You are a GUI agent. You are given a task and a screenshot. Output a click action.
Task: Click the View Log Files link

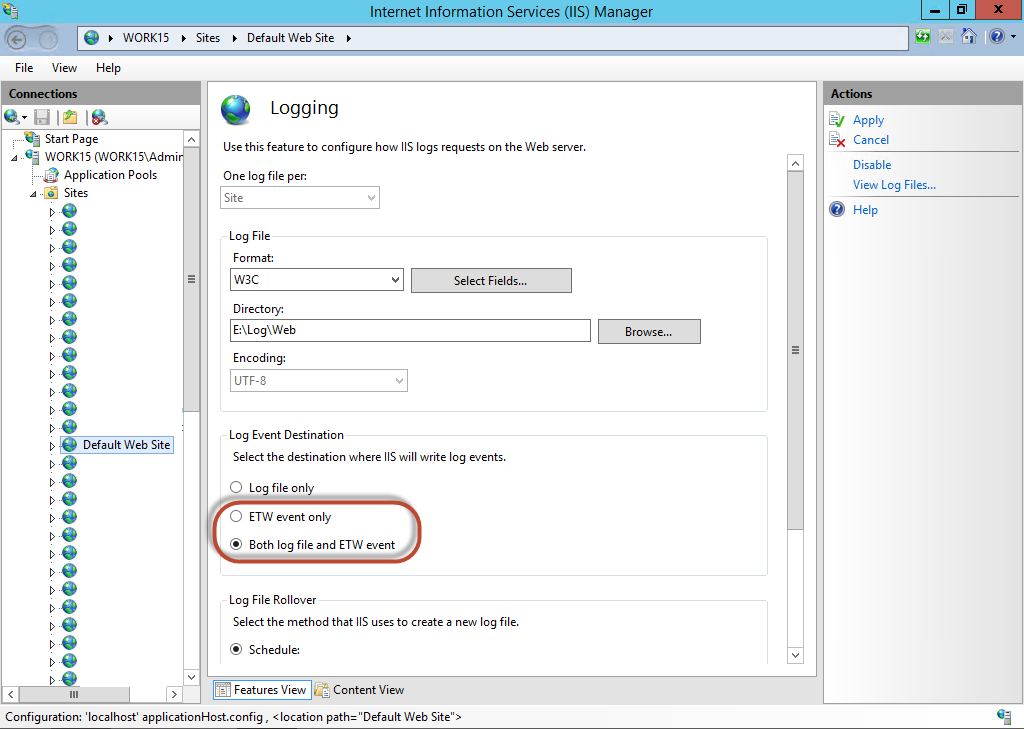tap(894, 185)
